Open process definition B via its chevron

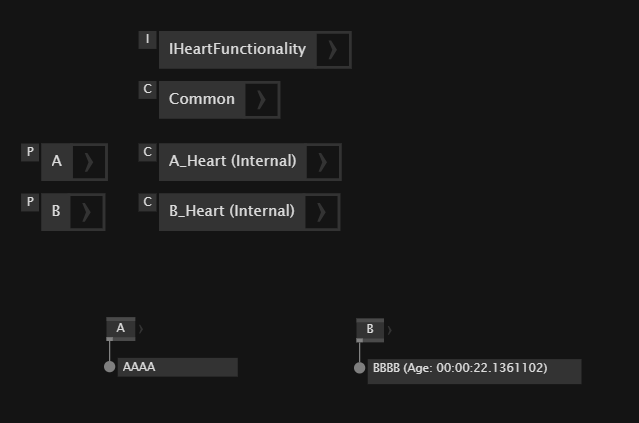[x=87, y=211]
